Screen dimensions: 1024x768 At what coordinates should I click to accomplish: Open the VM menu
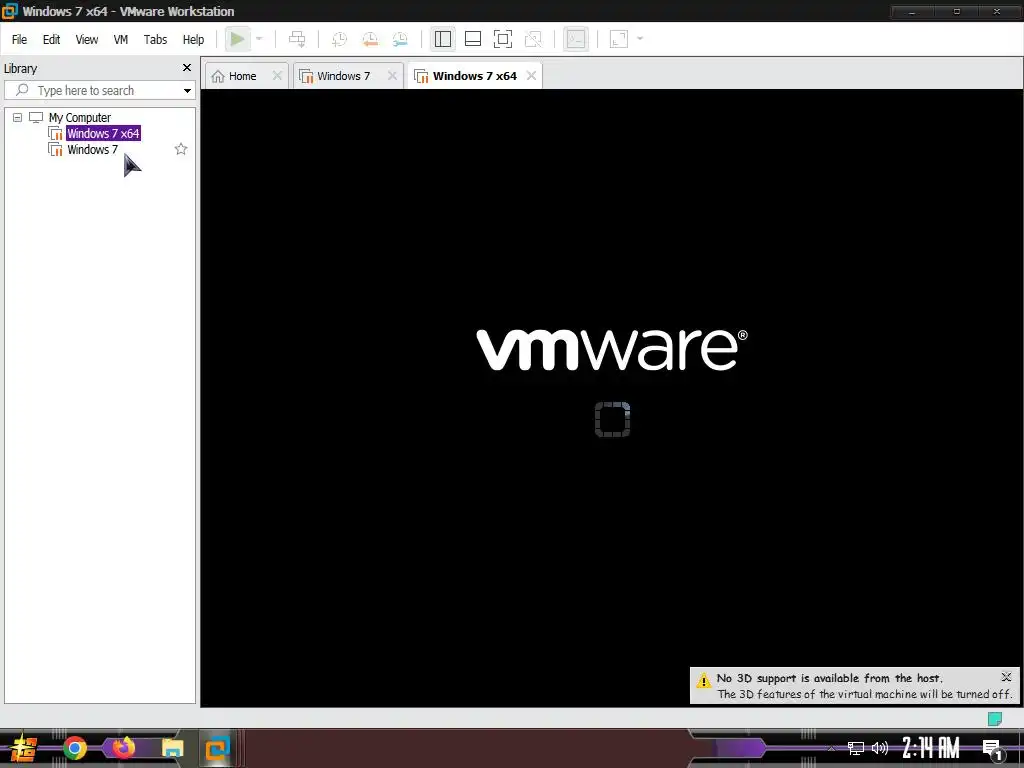pos(120,40)
